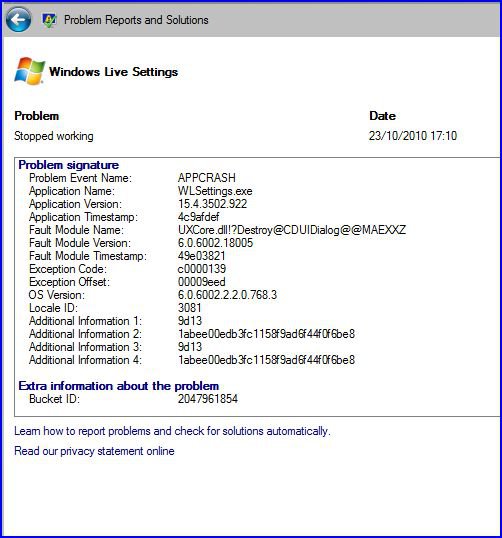Viewport: 502px width, 538px height.
Task: Click the 'OS Version:' label
Action: click(57, 295)
